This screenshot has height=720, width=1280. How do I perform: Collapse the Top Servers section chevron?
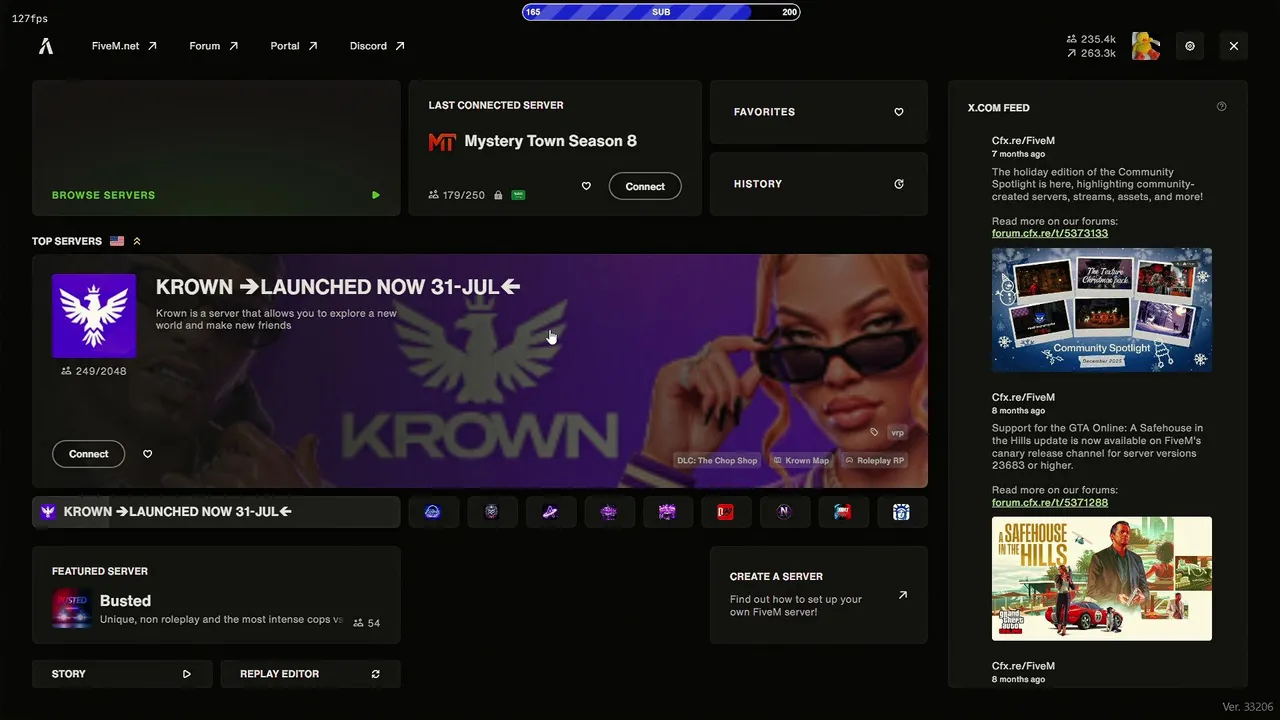[x=137, y=241]
